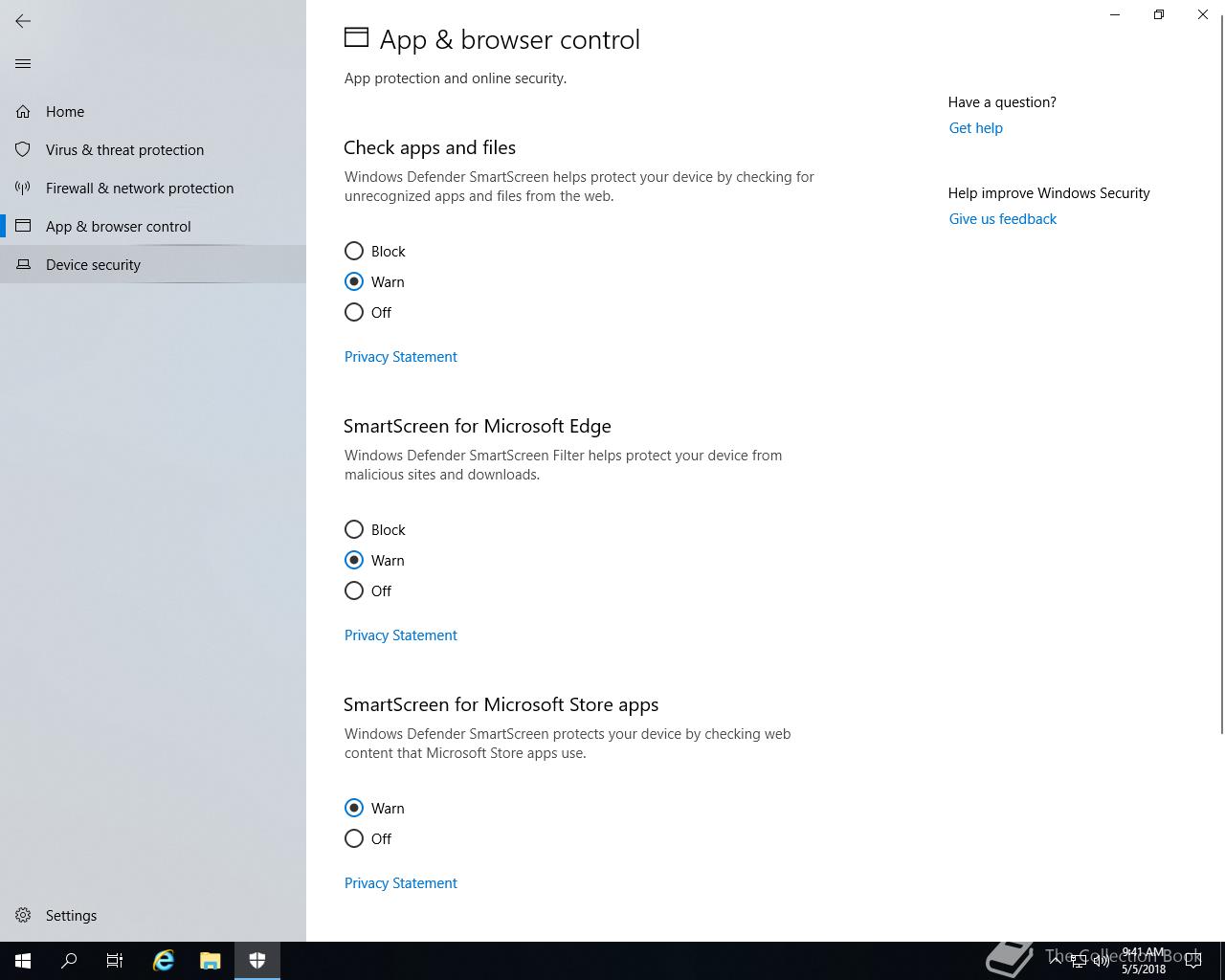Click the Have a question? text

(1002, 102)
